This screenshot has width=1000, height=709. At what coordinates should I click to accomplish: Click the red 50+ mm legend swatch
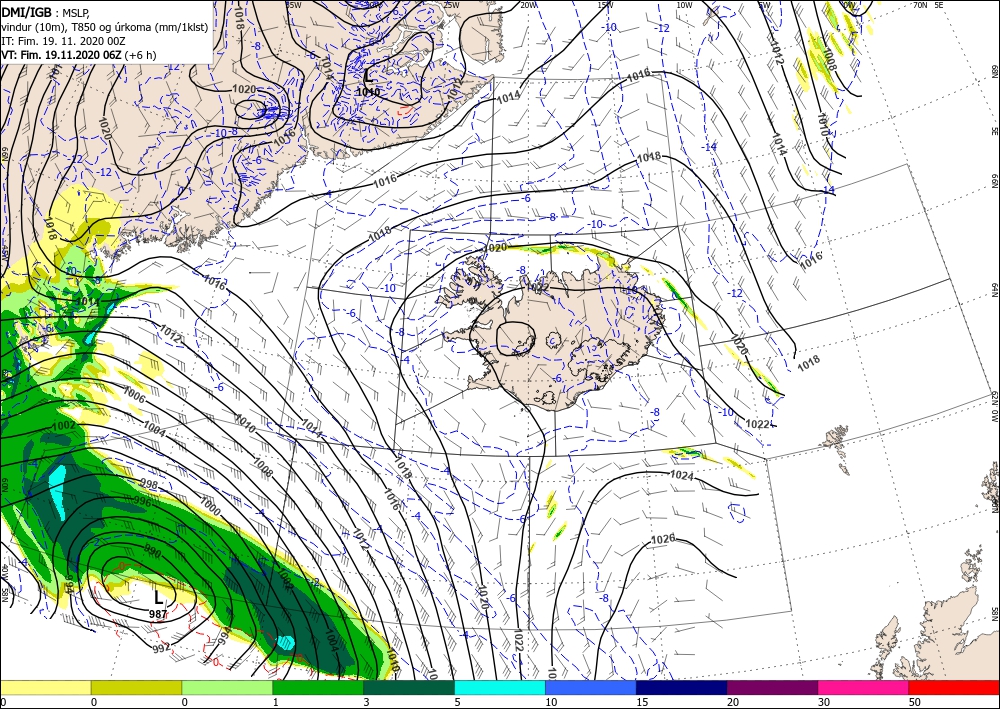(x=954, y=687)
